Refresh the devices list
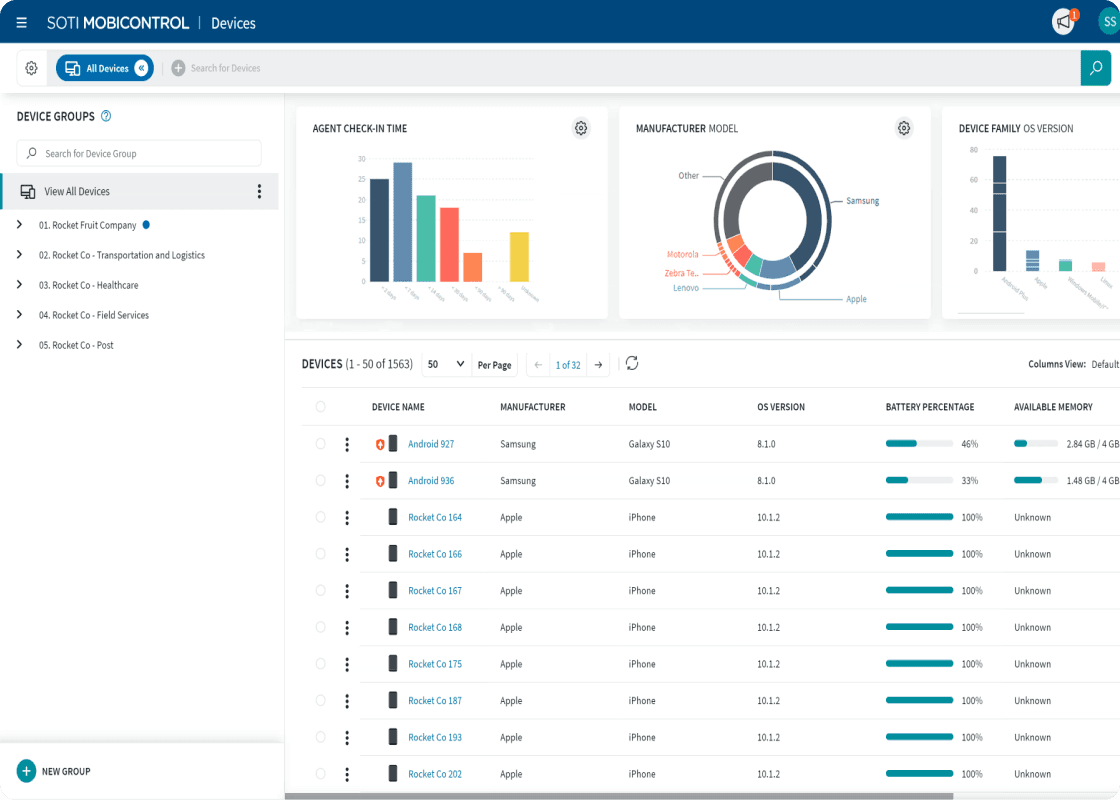1120x800 pixels. point(632,364)
